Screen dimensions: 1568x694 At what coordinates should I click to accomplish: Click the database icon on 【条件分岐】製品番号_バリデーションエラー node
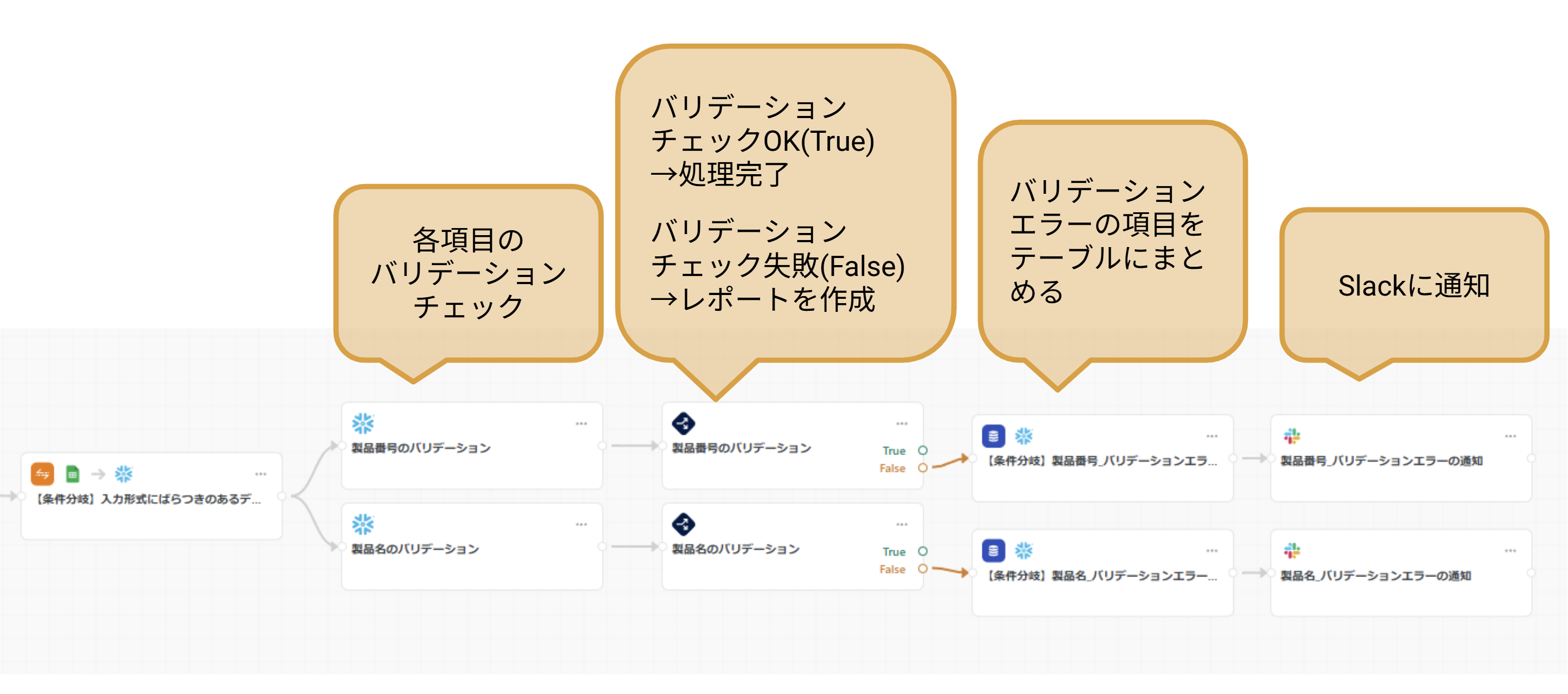coord(993,436)
